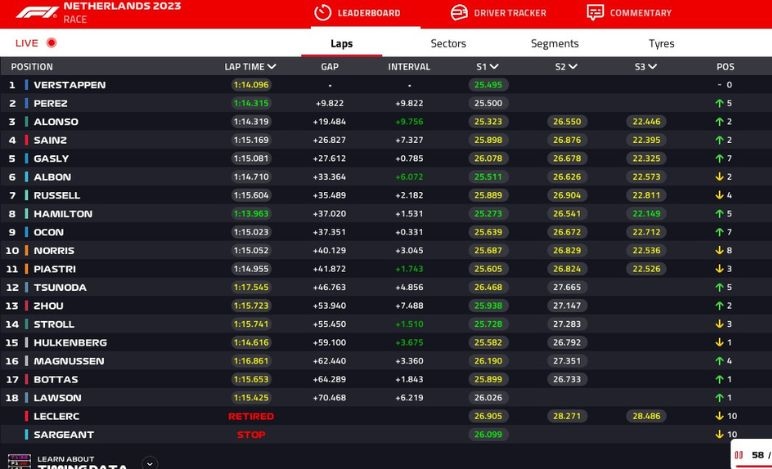Expand the LAP TIME column dropdown
Screen dimensions: 772x469
(x=272, y=67)
